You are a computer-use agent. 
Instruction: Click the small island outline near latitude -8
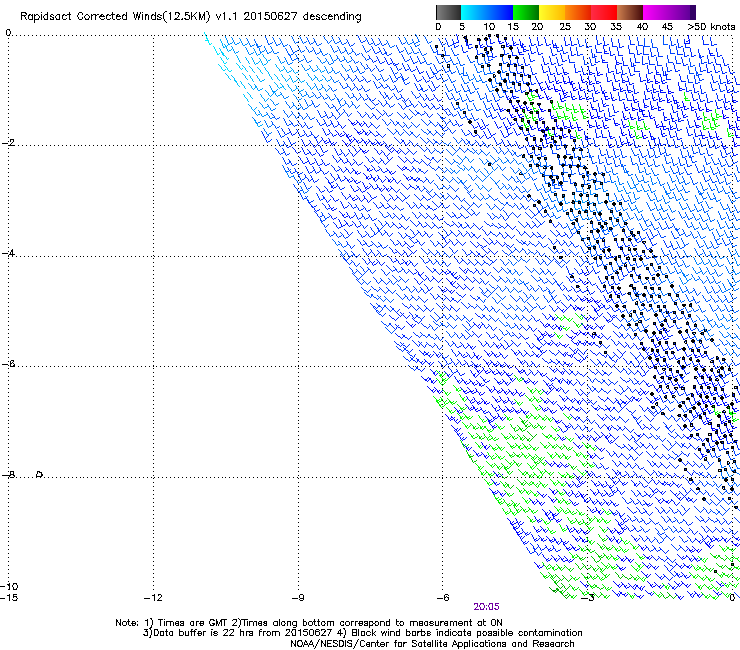click(40, 474)
